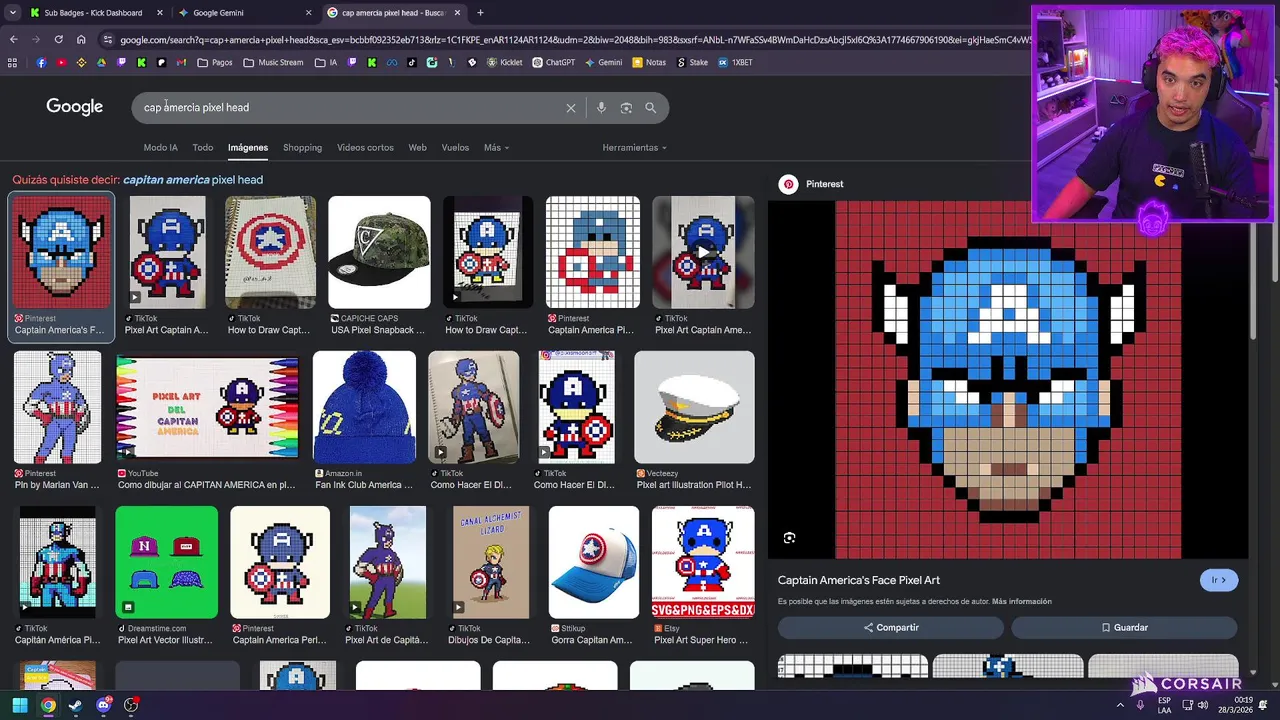Search inside the previewed image with the lens icon
The height and width of the screenshot is (720, 1280).
pyautogui.click(x=789, y=538)
